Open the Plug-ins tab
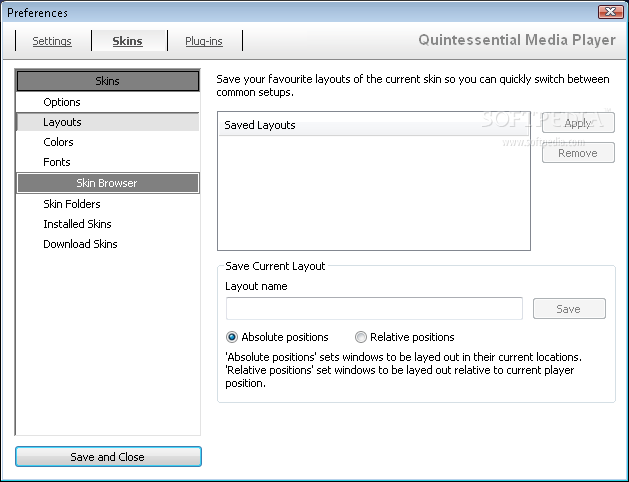Screen dimensions: 629x482 (204, 41)
